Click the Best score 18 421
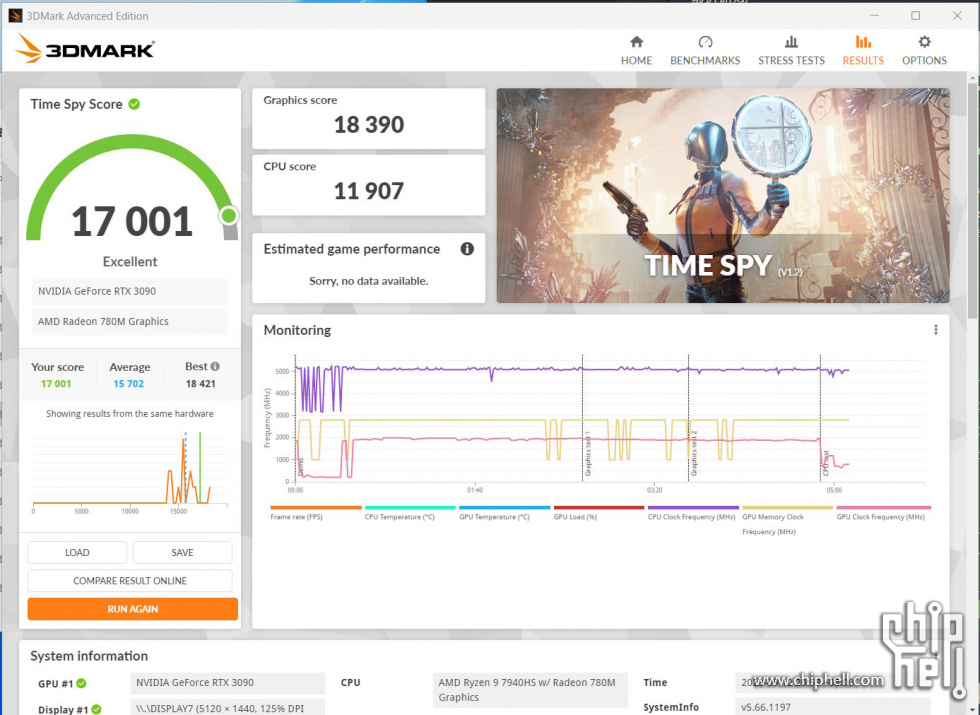 coord(200,384)
